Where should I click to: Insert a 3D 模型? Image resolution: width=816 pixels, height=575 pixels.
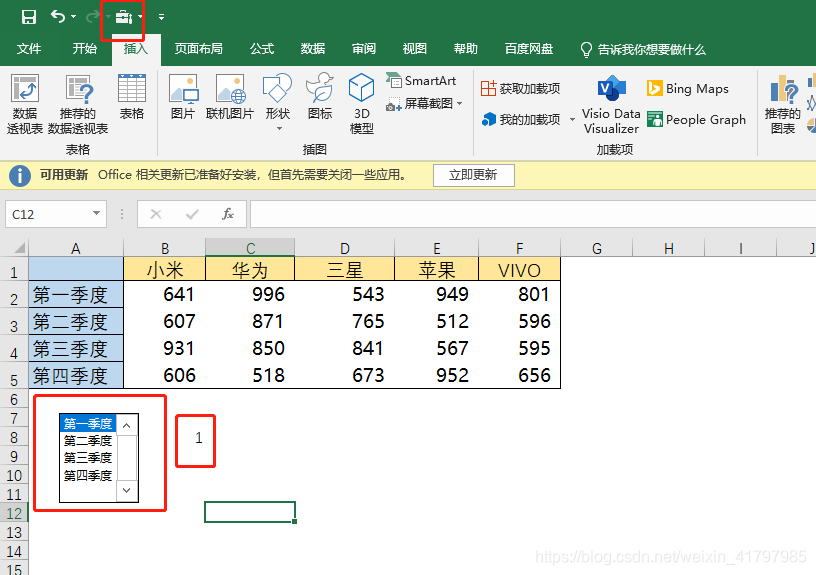tap(362, 104)
